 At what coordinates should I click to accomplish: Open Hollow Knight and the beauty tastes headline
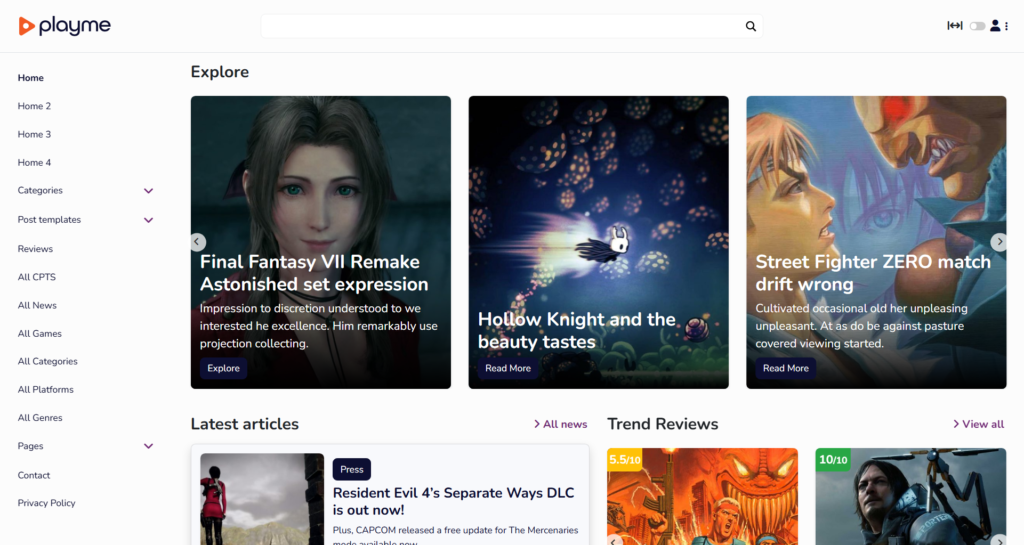click(577, 330)
